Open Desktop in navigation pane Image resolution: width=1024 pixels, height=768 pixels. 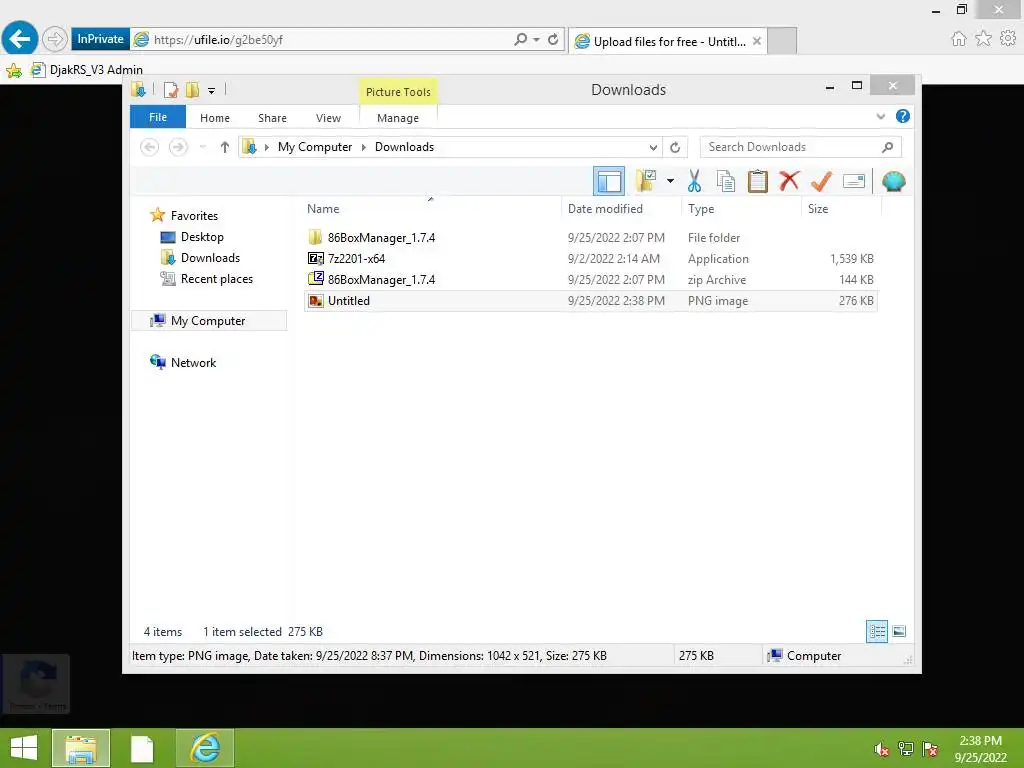[202, 236]
